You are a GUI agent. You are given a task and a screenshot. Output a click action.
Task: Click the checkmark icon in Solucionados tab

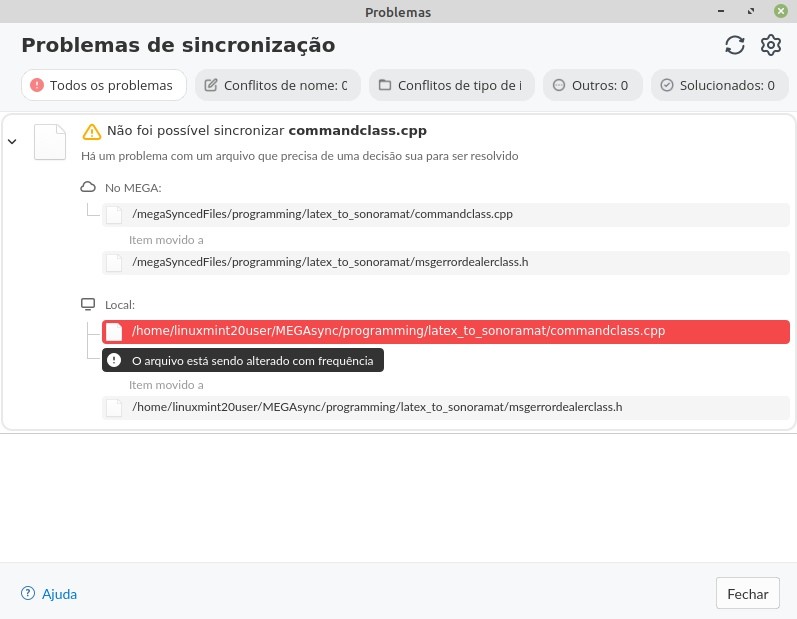click(666, 85)
